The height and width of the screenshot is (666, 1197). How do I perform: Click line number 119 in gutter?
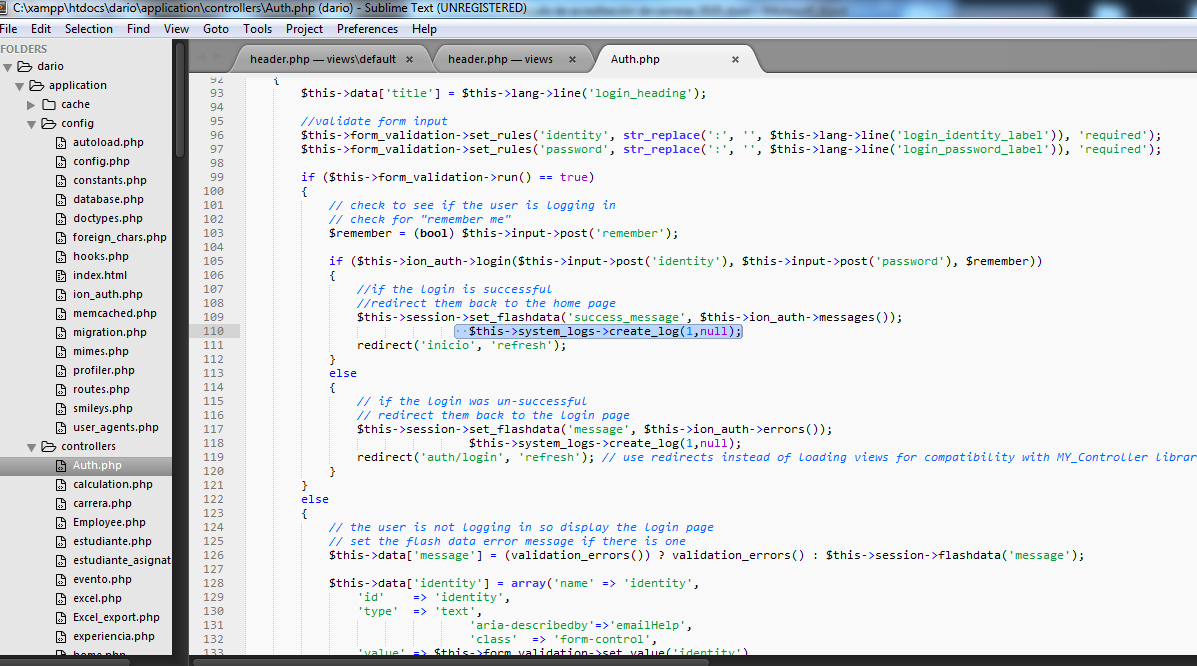(x=213, y=457)
